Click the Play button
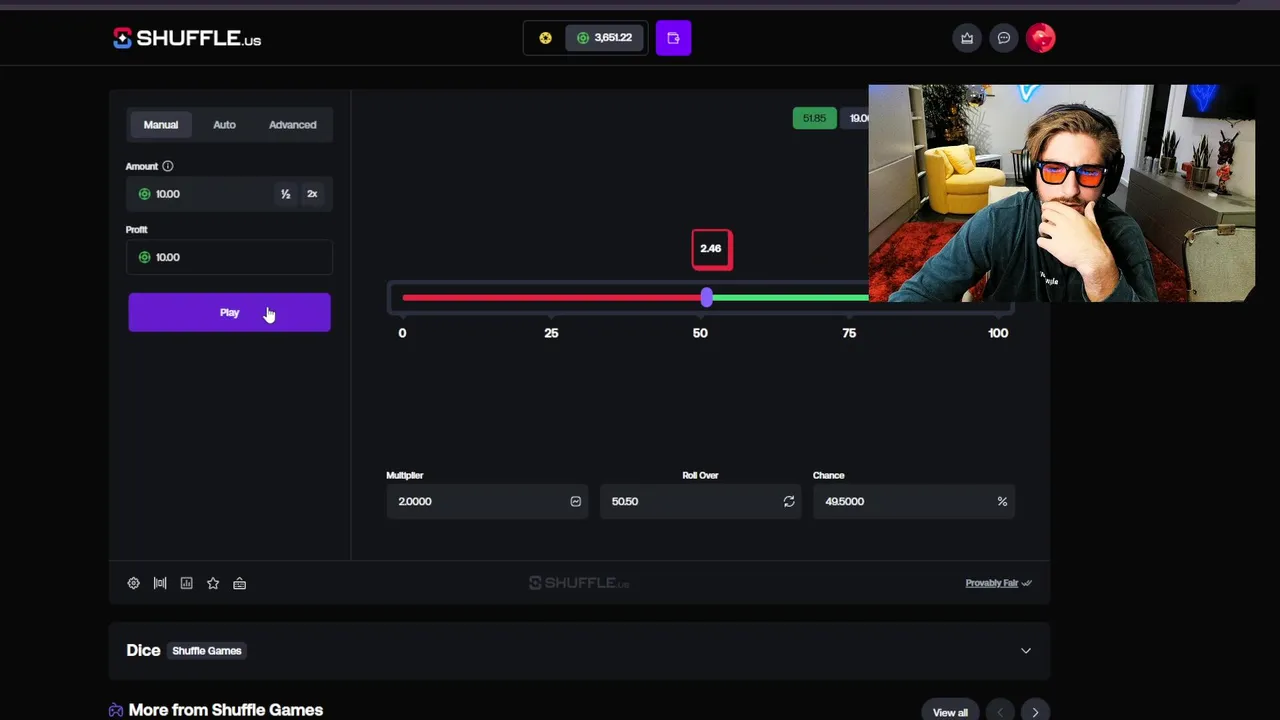The width and height of the screenshot is (1280, 720). click(x=229, y=312)
